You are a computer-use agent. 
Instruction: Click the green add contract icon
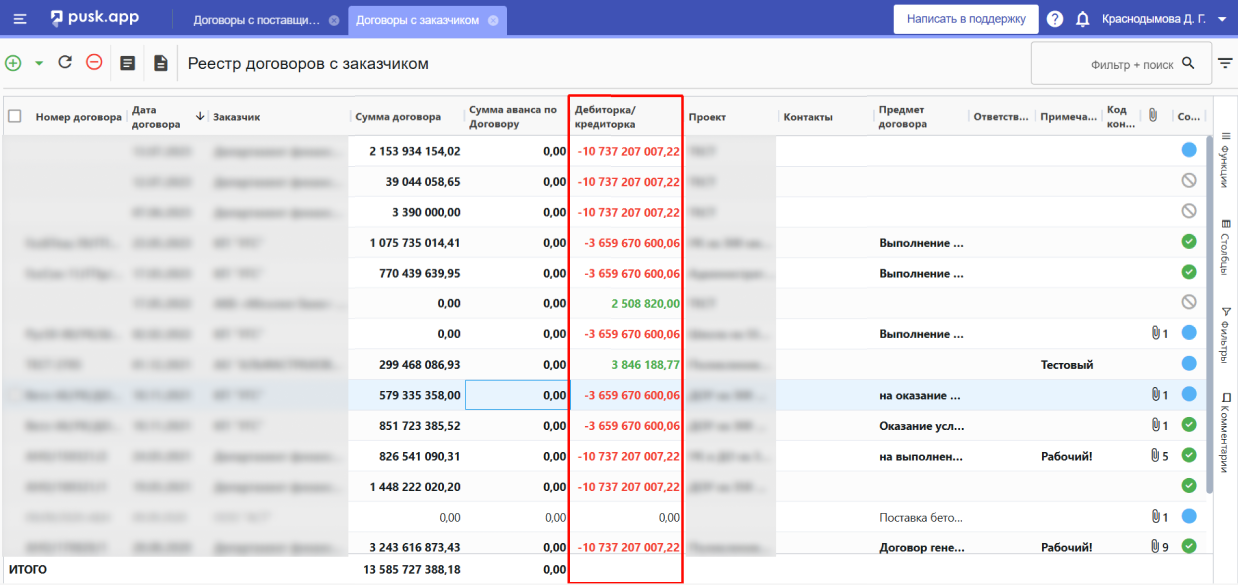[13, 63]
